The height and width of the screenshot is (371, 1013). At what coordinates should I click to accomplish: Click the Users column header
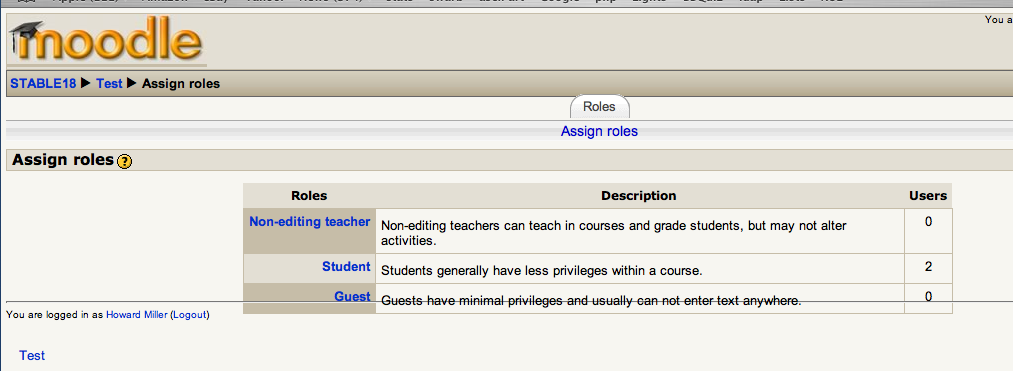(928, 195)
